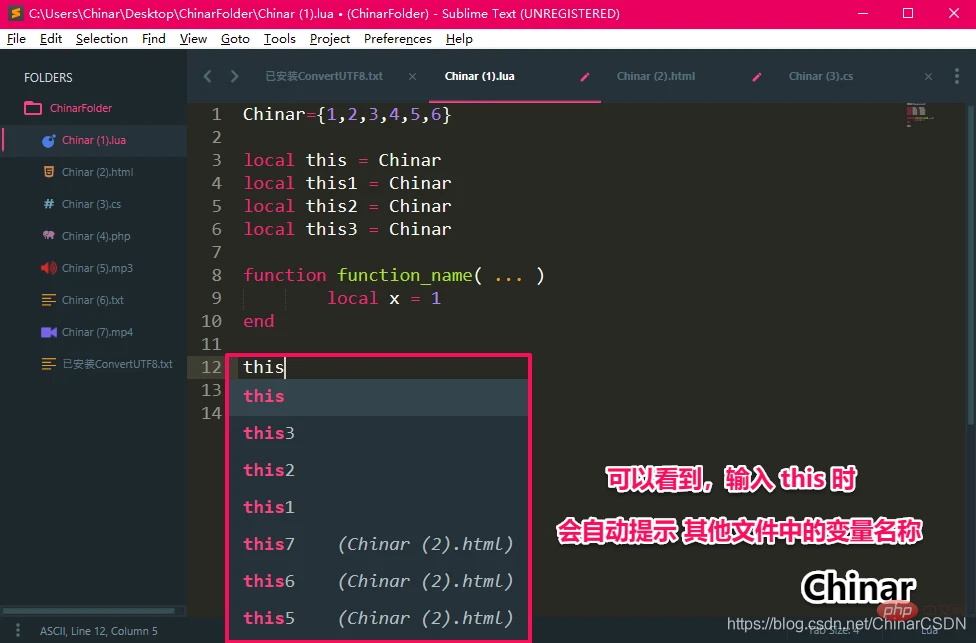Open the Help menu

pyautogui.click(x=459, y=39)
